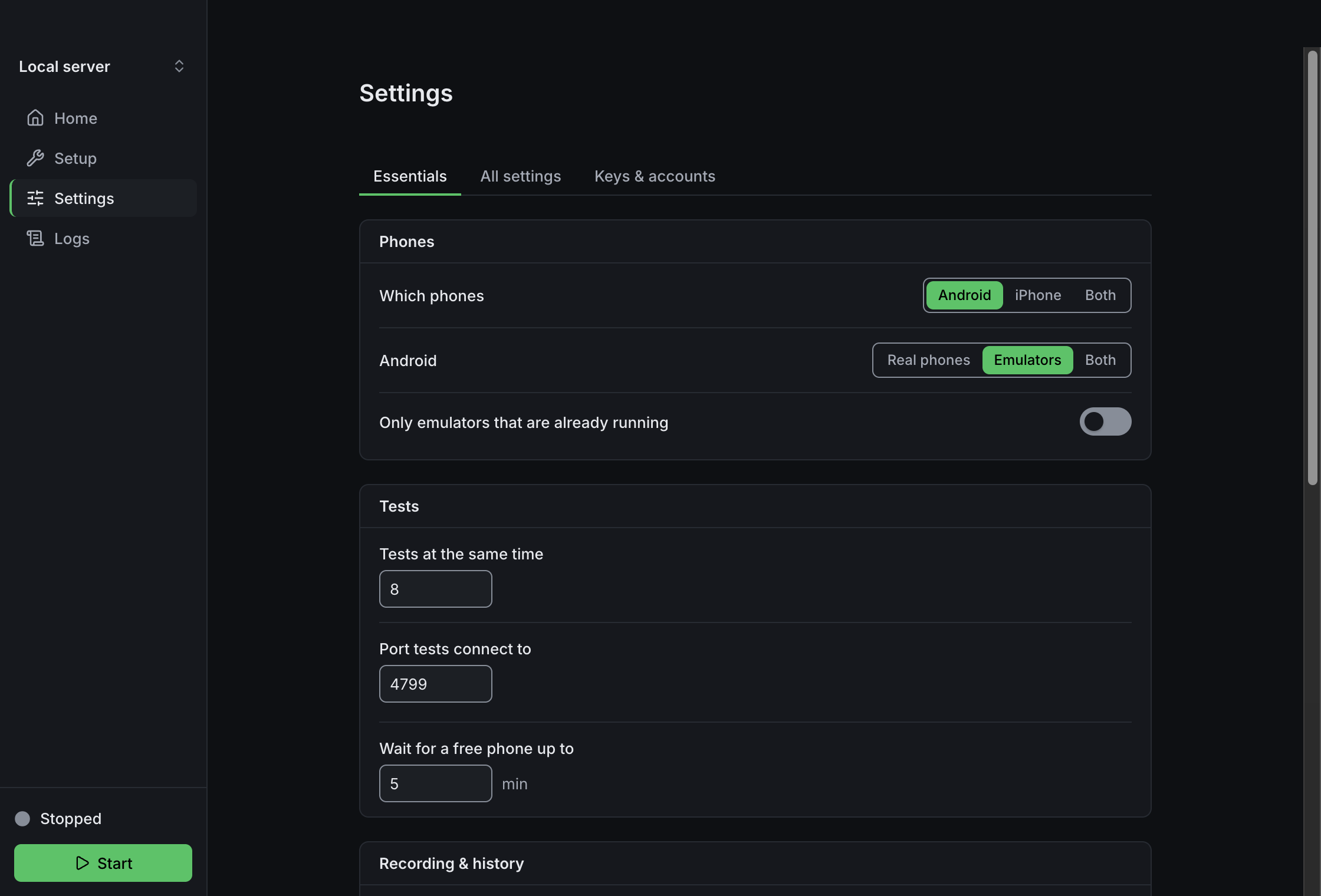Click the Settings page heading
Image resolution: width=1321 pixels, height=896 pixels.
click(x=406, y=93)
